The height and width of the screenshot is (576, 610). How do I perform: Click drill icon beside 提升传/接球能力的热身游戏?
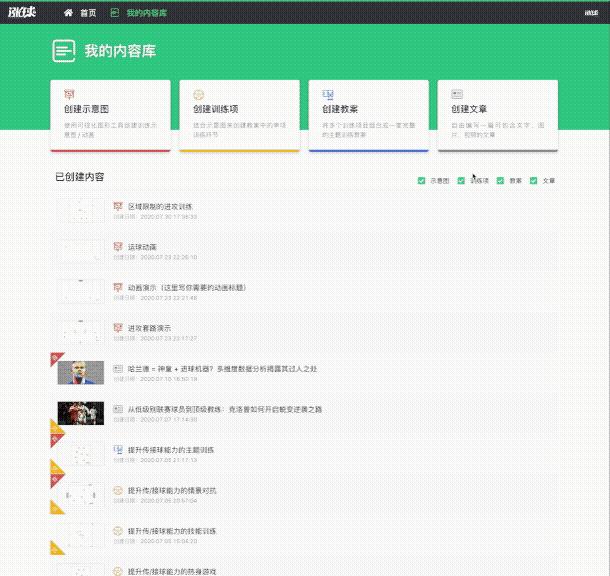tap(118, 571)
